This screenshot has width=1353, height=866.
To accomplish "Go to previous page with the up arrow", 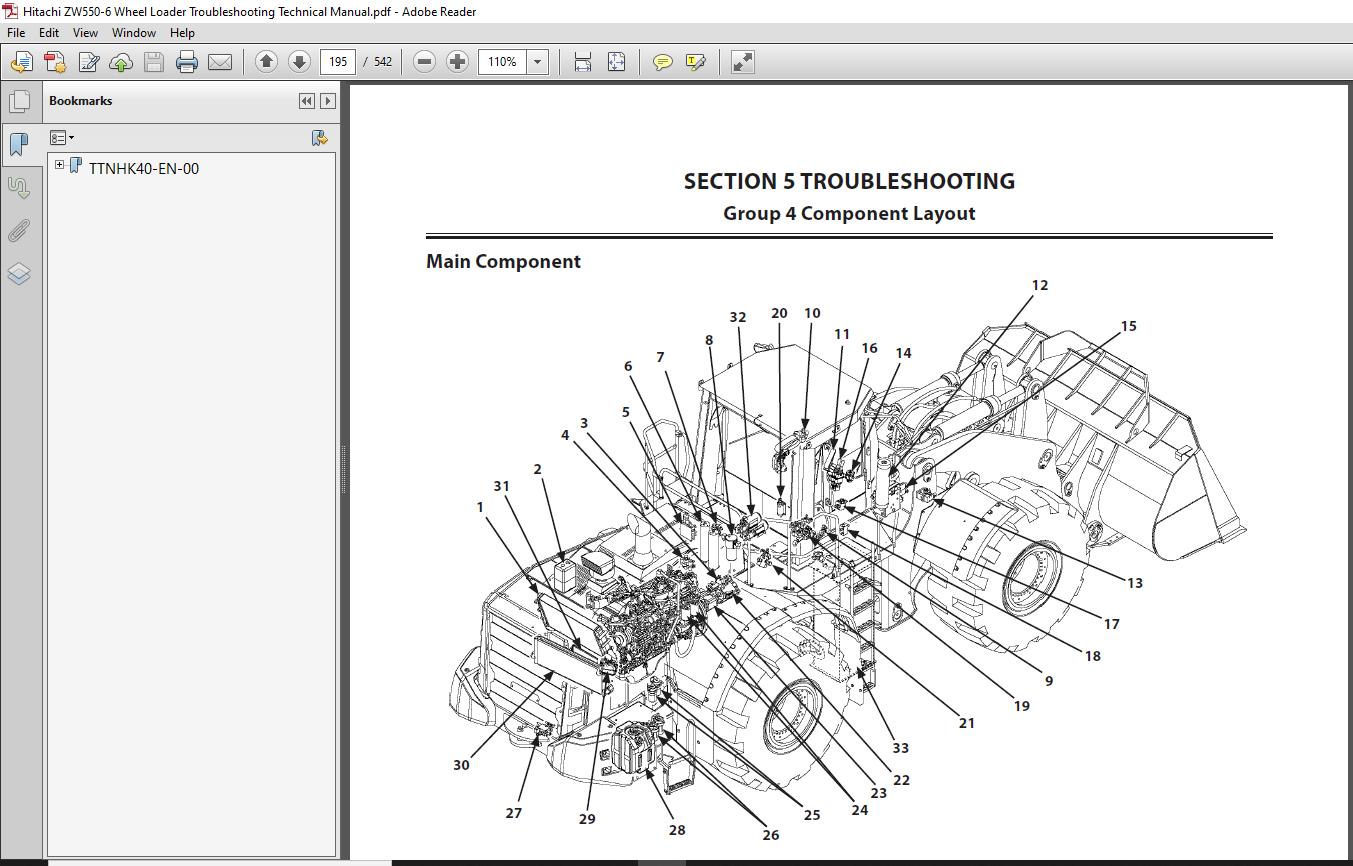I will 266,62.
